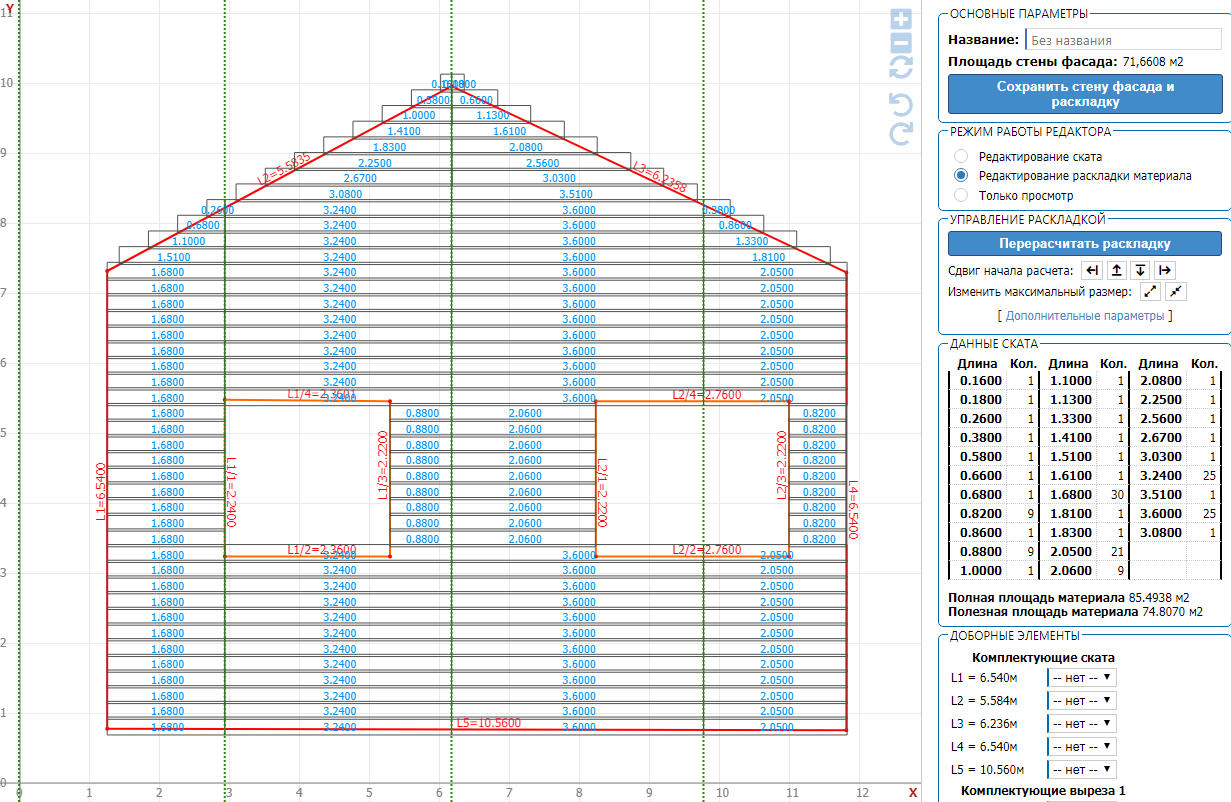Increase the maximum size with expand icon
The image size is (1231, 802).
(1150, 292)
